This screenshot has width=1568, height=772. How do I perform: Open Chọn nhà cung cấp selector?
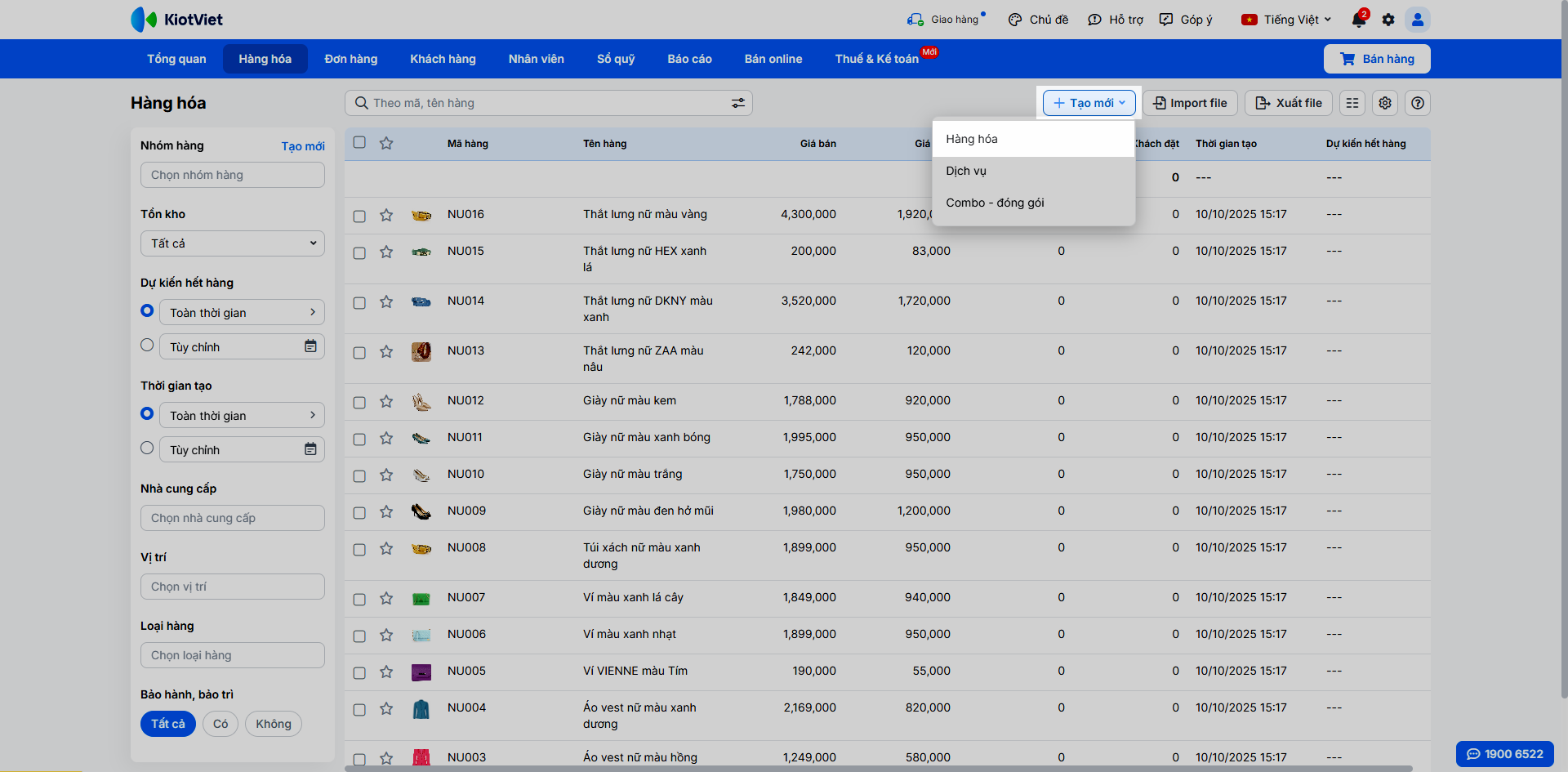(x=233, y=518)
